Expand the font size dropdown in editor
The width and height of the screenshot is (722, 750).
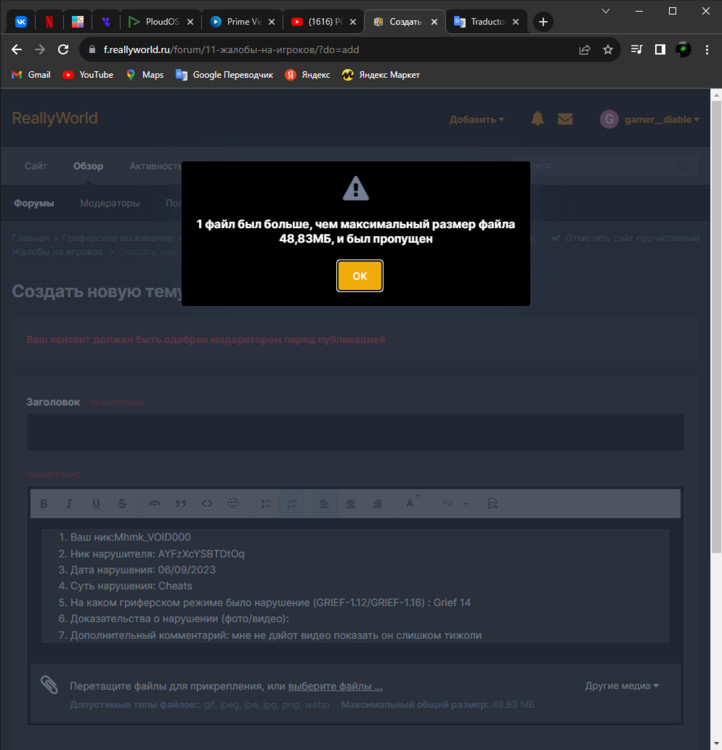tap(455, 504)
